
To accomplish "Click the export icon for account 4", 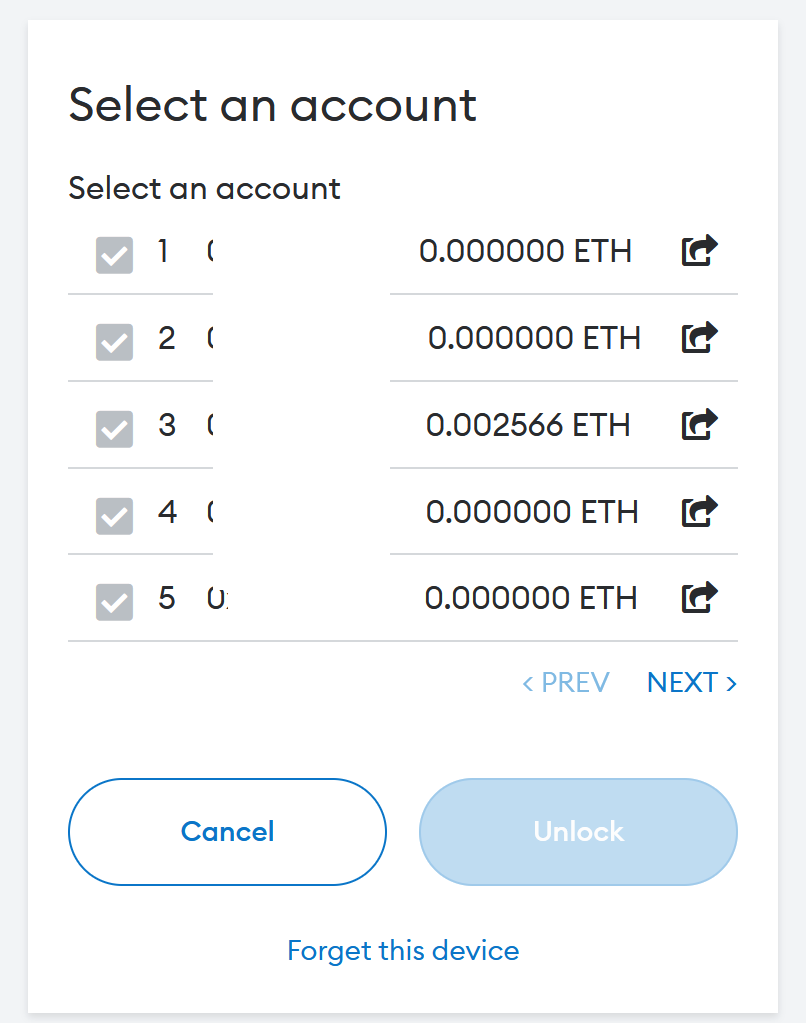I will point(699,511).
